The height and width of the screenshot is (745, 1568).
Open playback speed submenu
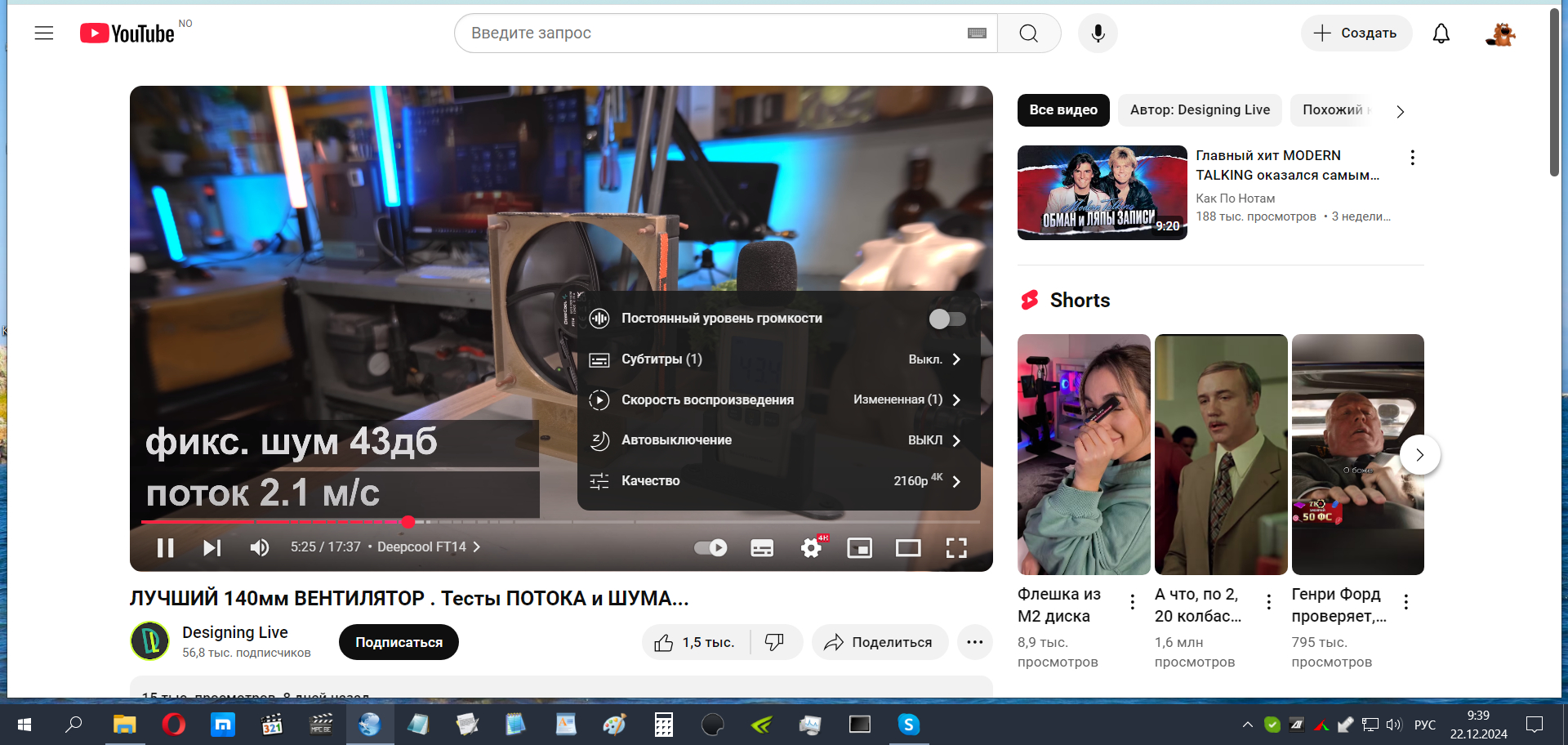click(778, 399)
